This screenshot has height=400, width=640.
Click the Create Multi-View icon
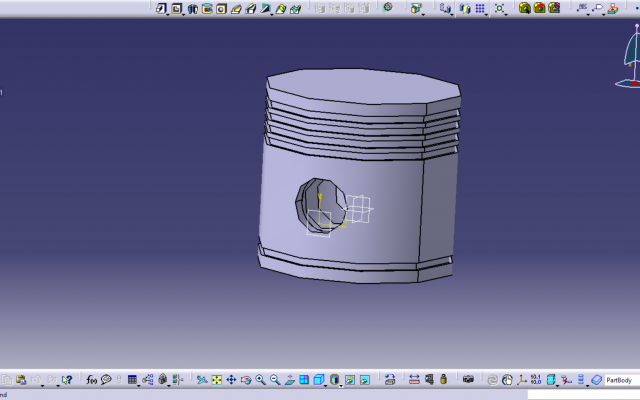click(304, 380)
